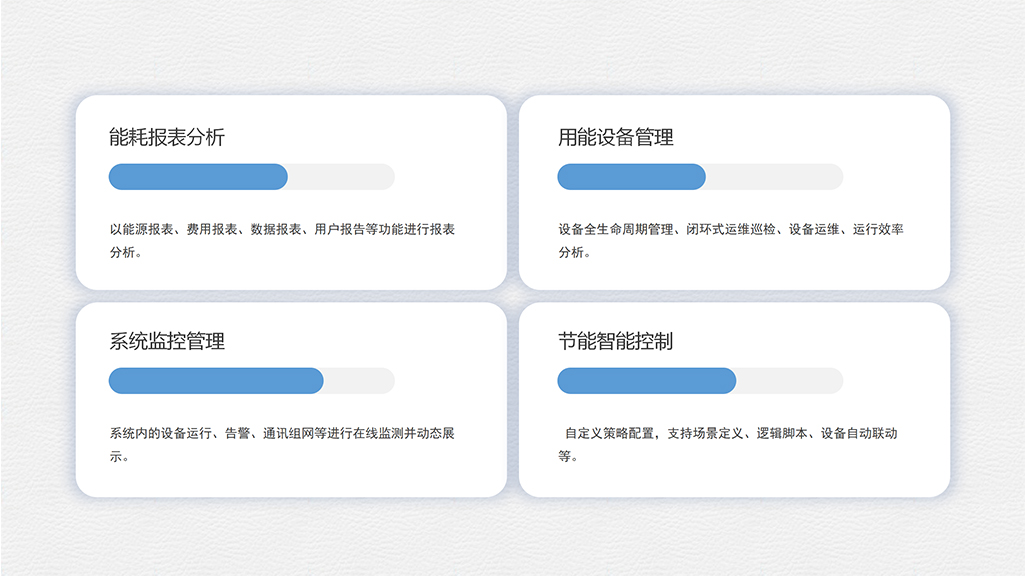
Task: Click the description starting with 自定义策略配置
Action: (x=728, y=444)
